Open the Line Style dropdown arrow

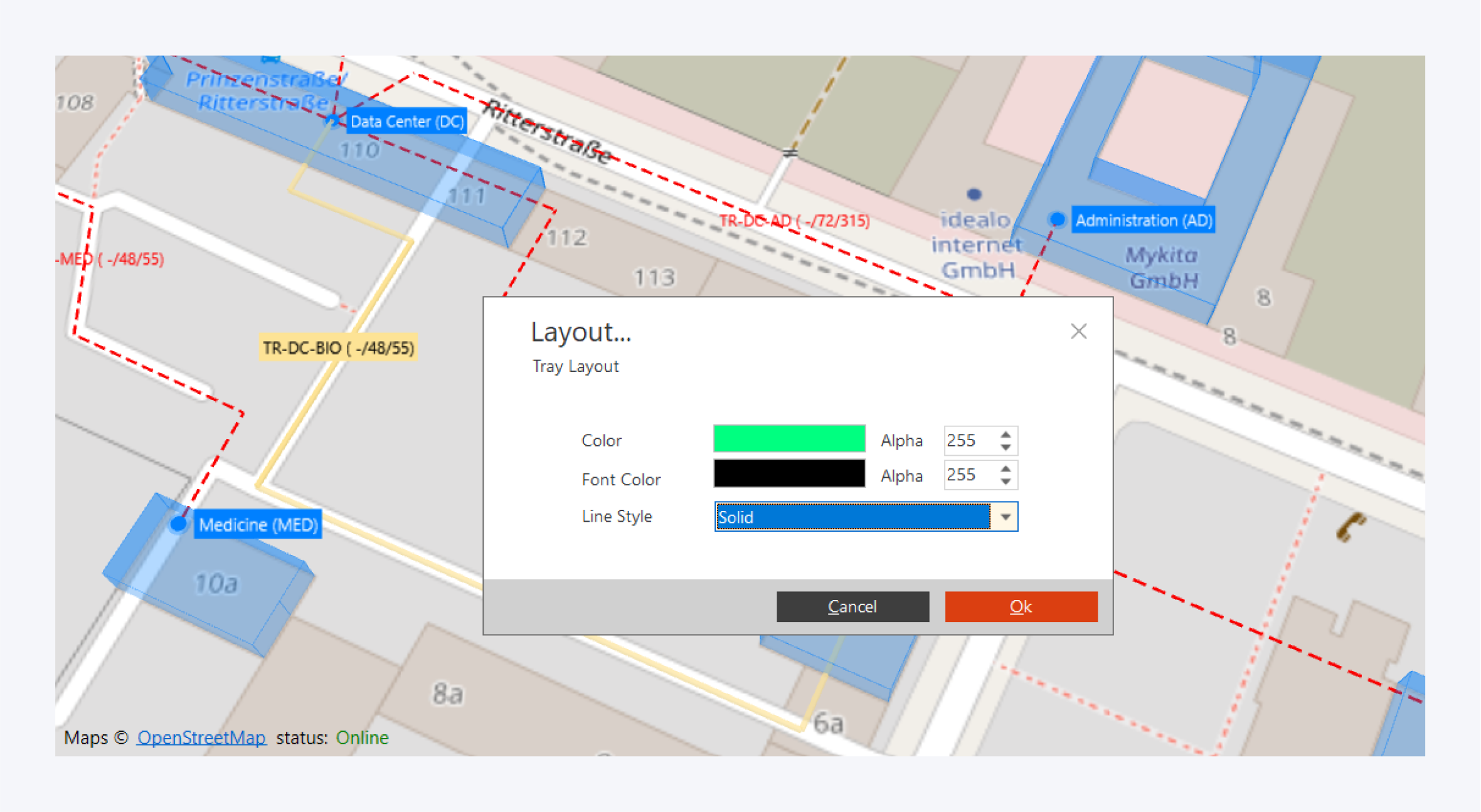1005,517
